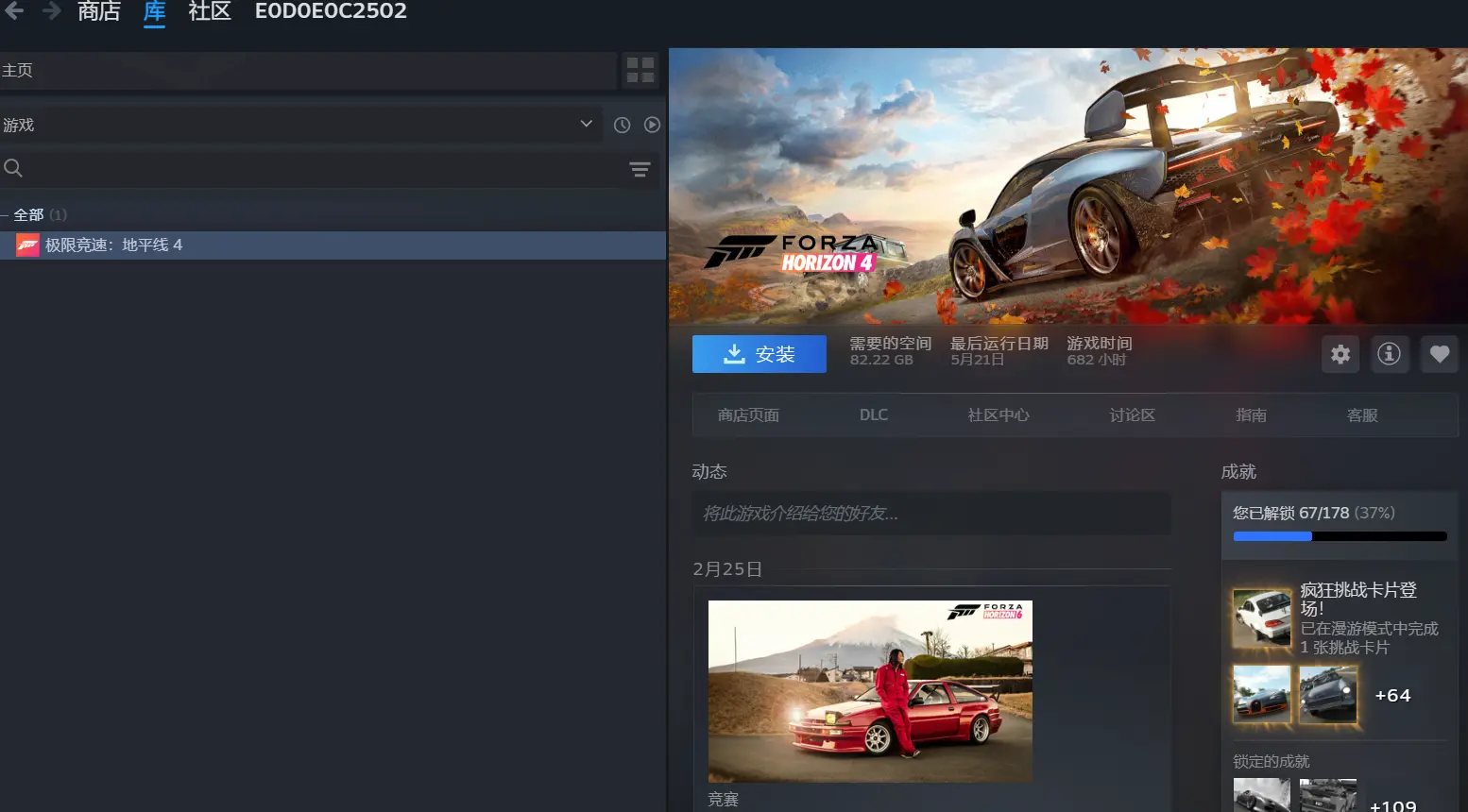Click the 将此游戏介绍给您的好友 input box
The width and height of the screenshot is (1468, 812).
(931, 514)
